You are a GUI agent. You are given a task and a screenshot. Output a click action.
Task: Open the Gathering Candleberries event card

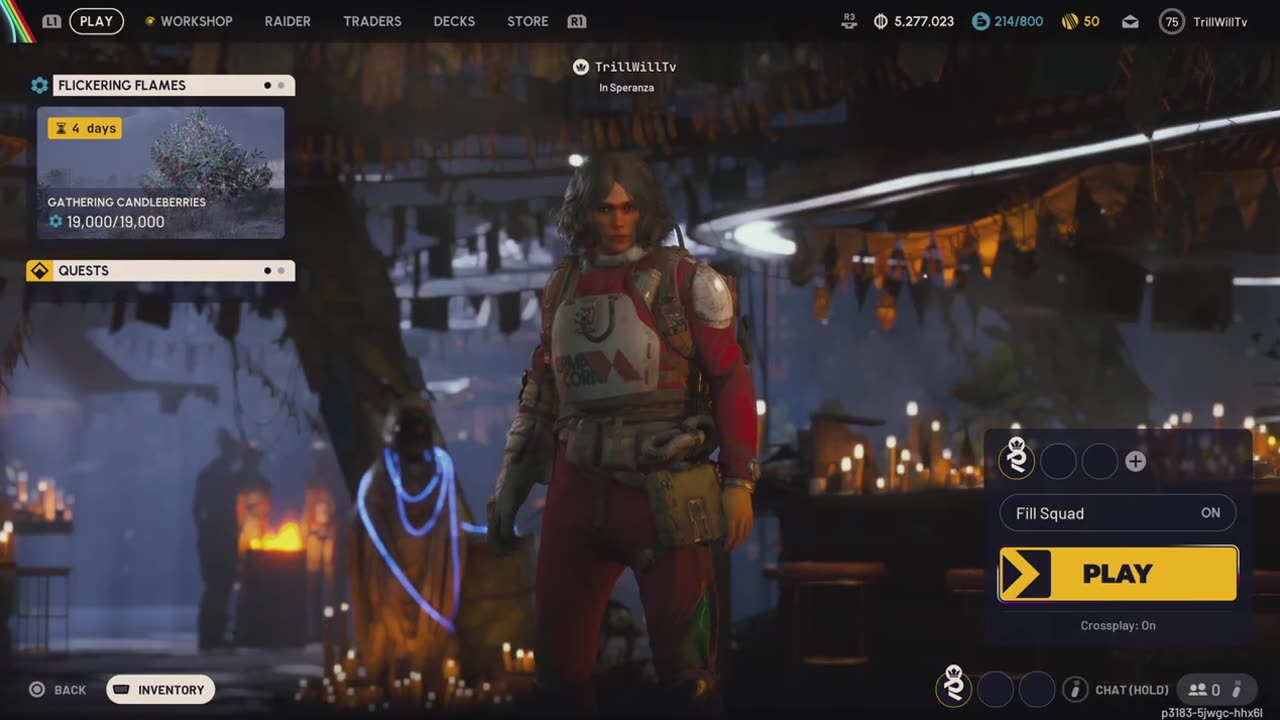coord(161,173)
